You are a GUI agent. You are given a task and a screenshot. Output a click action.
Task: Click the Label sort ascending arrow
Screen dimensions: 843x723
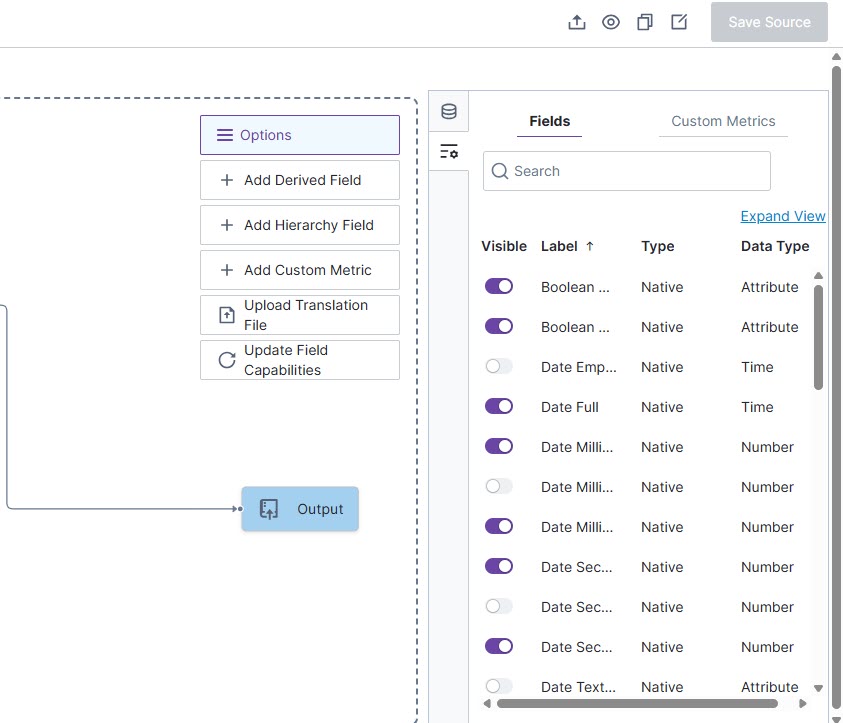pyautogui.click(x=590, y=246)
